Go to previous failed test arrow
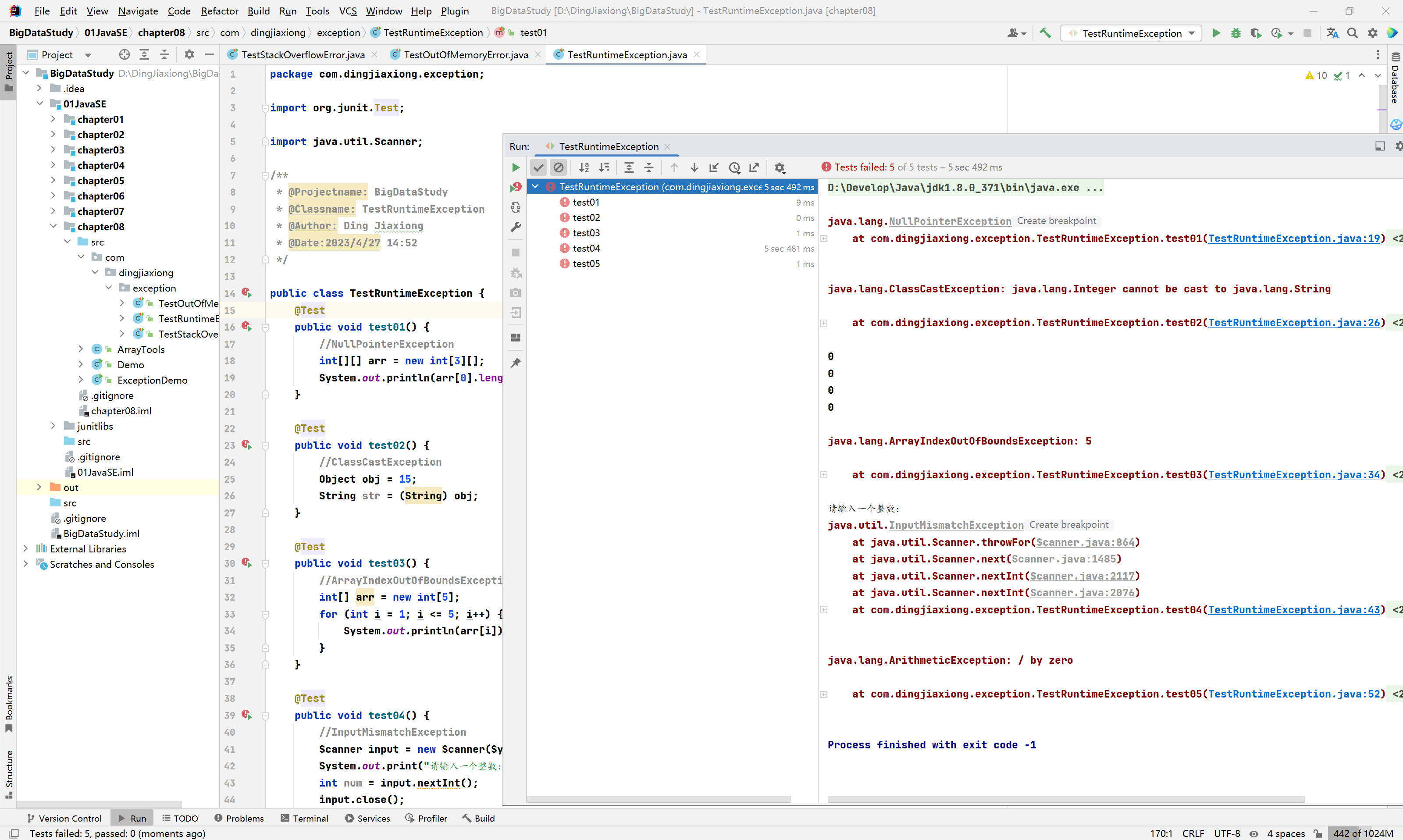Viewport: 1403px width, 840px height. click(674, 167)
